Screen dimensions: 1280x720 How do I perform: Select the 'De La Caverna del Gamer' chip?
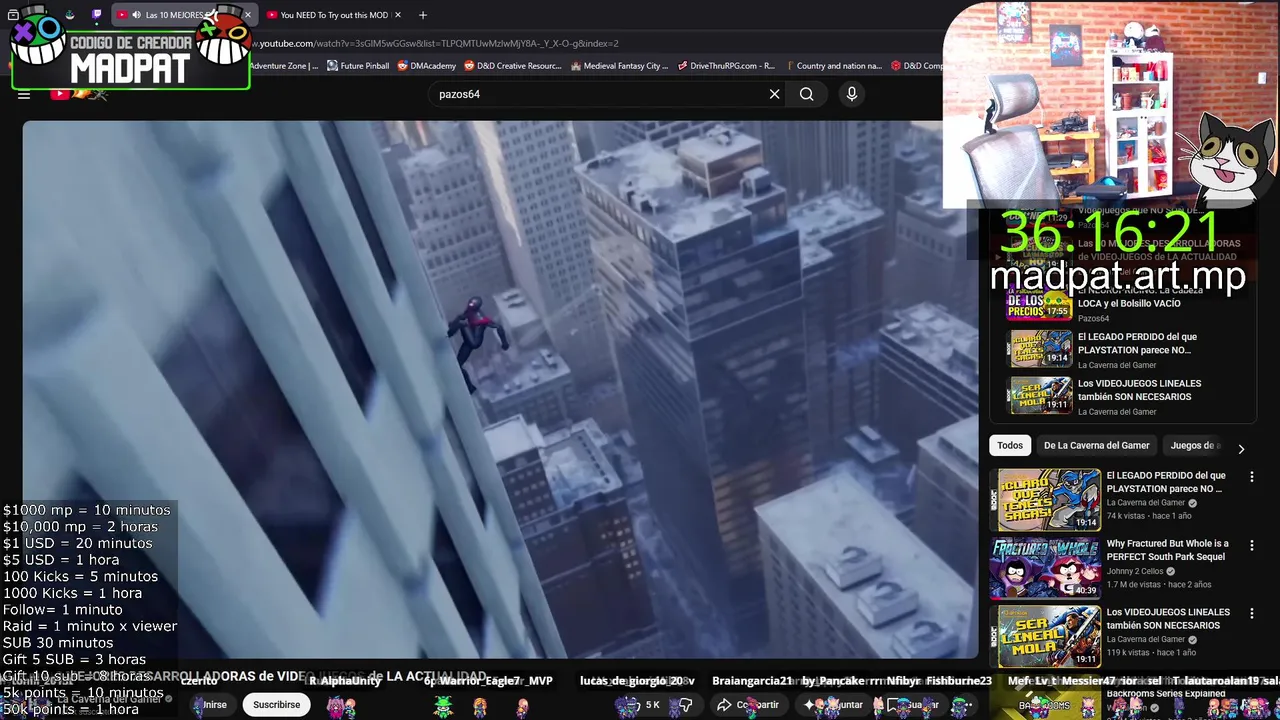pyautogui.click(x=1096, y=445)
